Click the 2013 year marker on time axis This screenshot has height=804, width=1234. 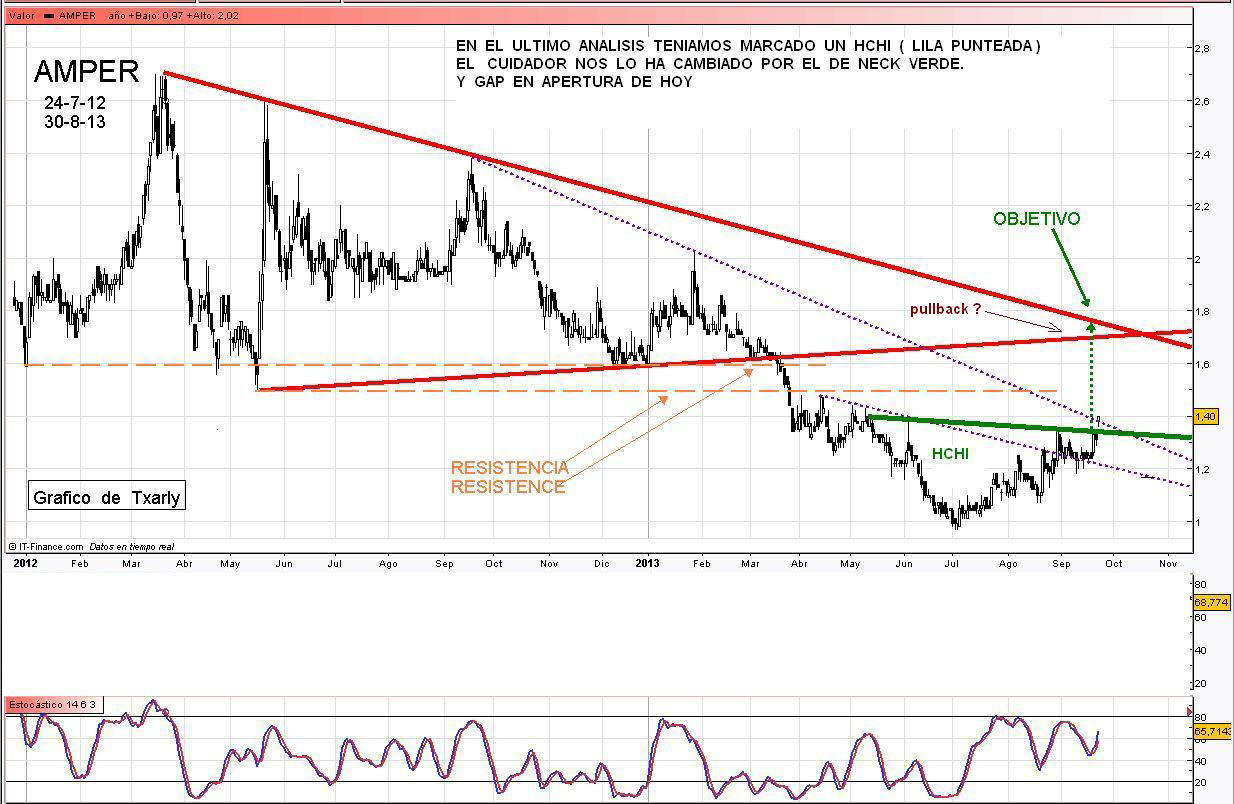click(648, 563)
